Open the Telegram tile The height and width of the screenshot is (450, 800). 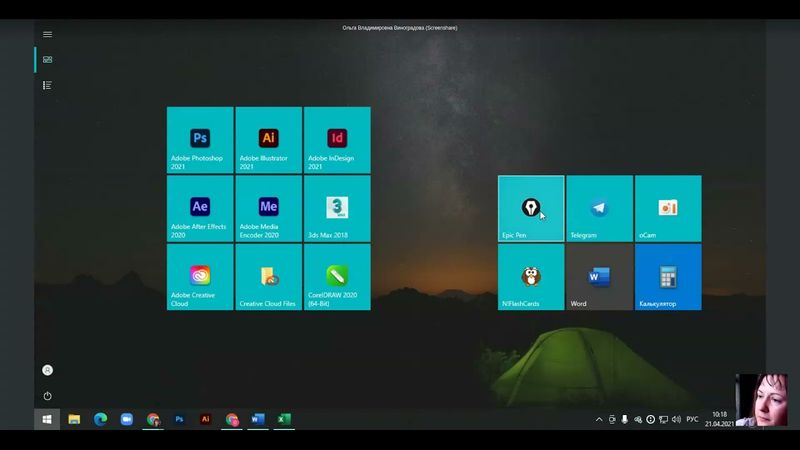pos(599,208)
